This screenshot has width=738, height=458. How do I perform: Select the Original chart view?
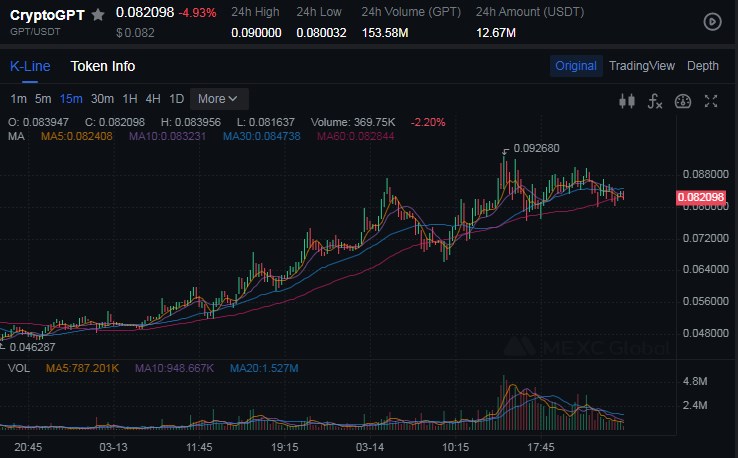coord(576,66)
